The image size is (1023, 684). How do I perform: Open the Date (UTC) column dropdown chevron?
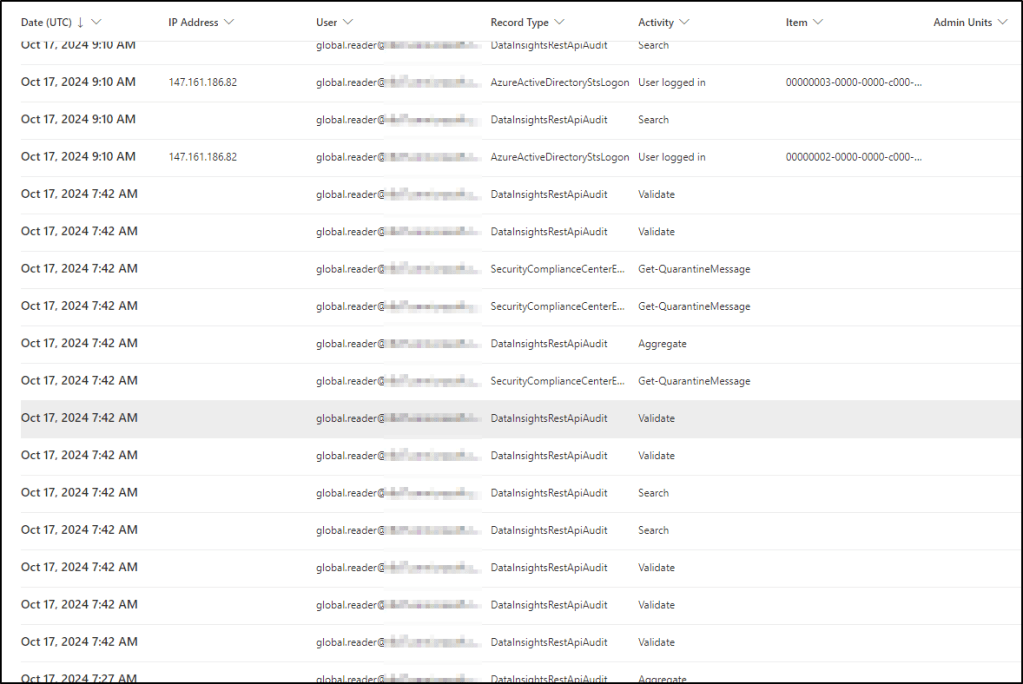96,22
